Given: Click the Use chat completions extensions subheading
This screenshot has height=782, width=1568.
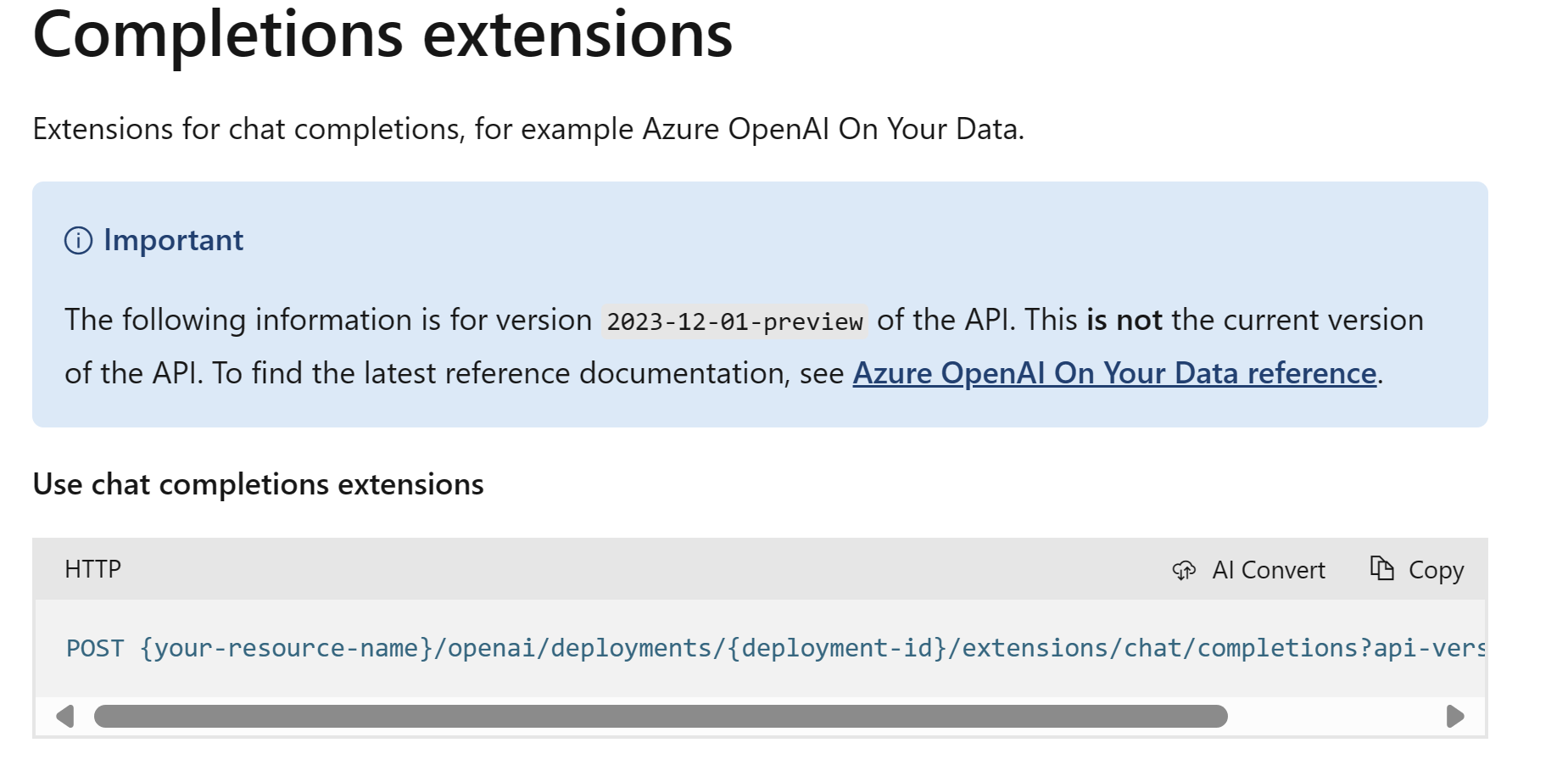Looking at the screenshot, I should pos(258,484).
